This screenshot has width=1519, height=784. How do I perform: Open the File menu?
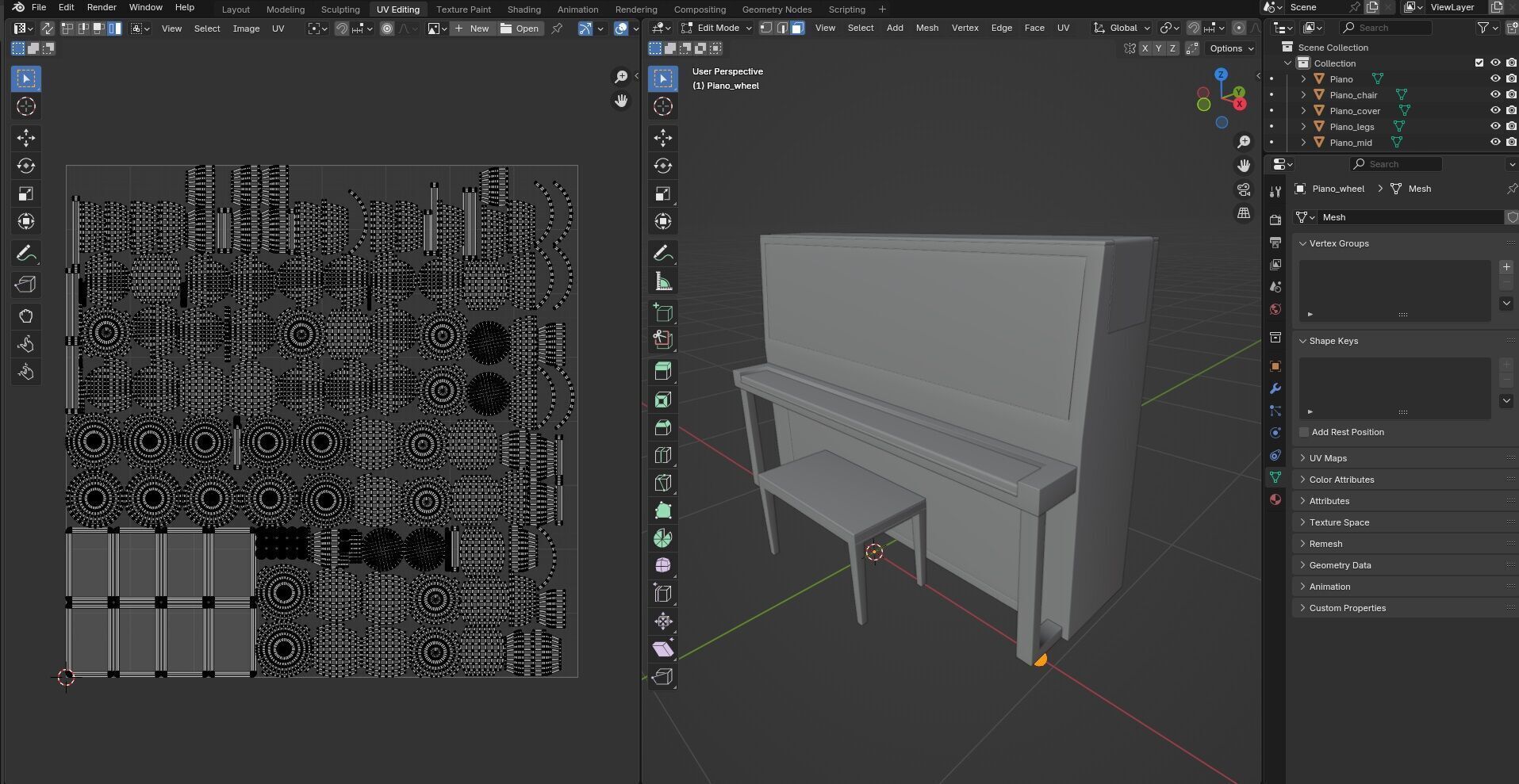click(38, 7)
